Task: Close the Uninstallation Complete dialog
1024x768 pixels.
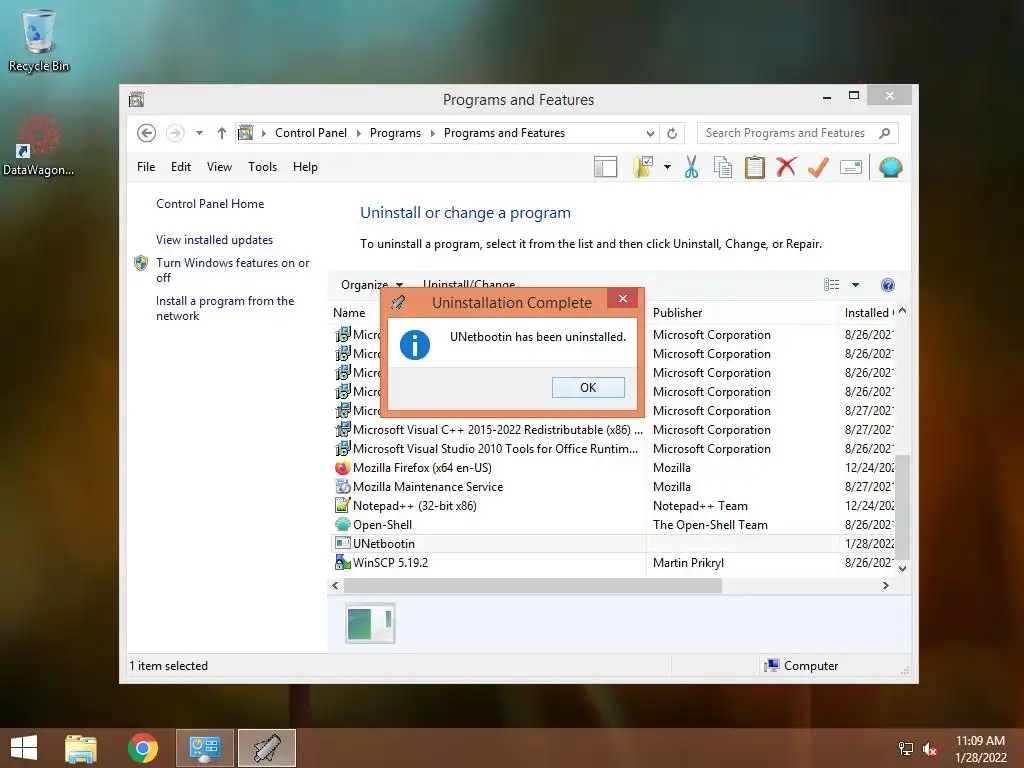Action: 623,298
